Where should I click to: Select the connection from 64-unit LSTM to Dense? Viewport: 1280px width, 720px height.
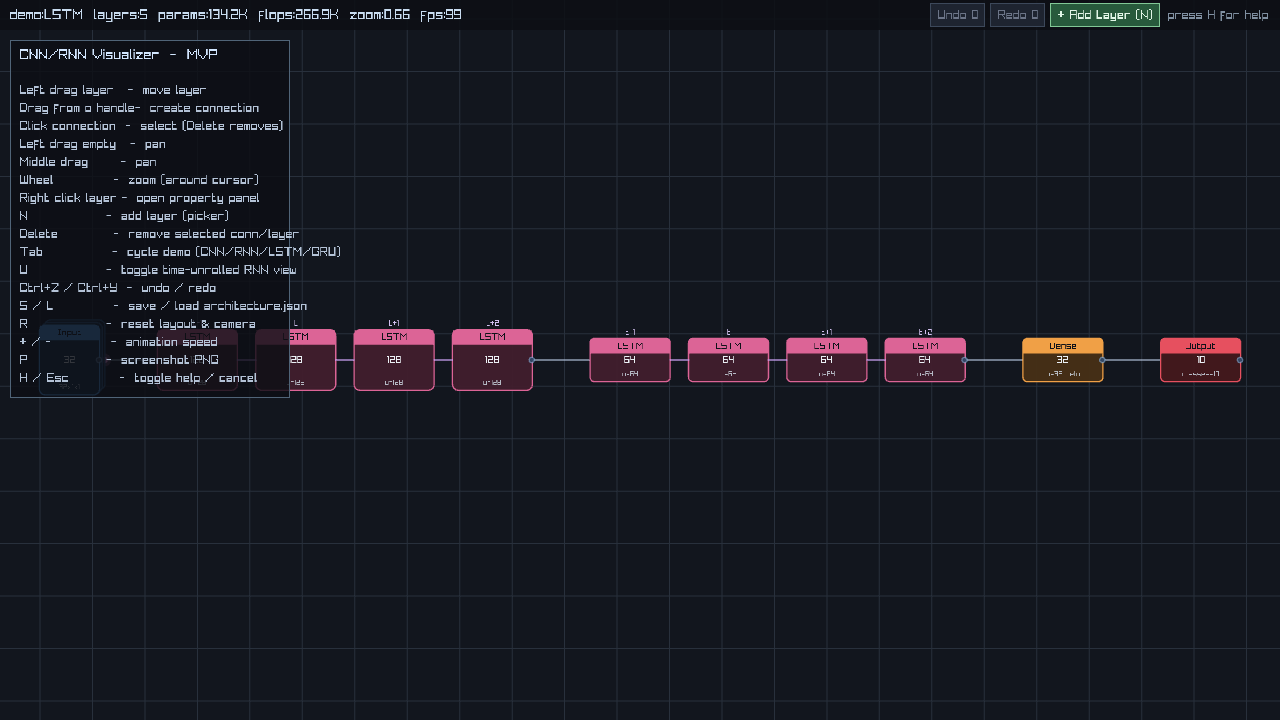(x=994, y=360)
